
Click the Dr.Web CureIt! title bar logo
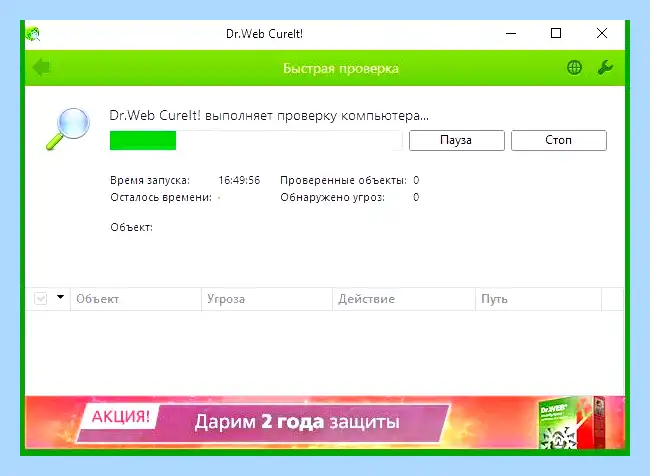click(33, 34)
